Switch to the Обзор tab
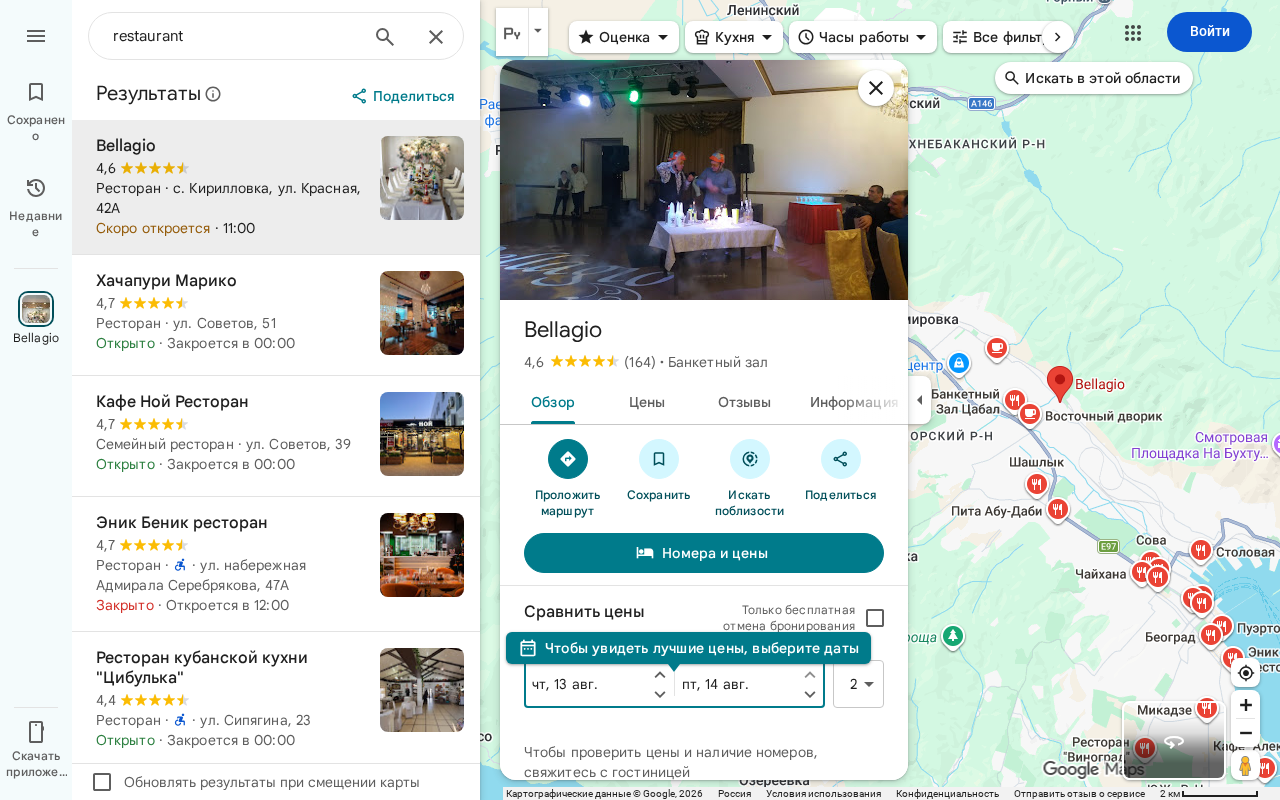The height and width of the screenshot is (800, 1280). [553, 402]
